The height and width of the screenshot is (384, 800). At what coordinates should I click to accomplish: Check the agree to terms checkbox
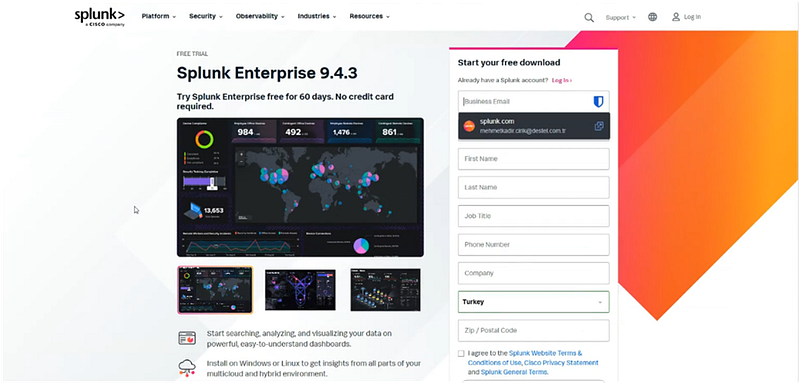click(x=461, y=353)
